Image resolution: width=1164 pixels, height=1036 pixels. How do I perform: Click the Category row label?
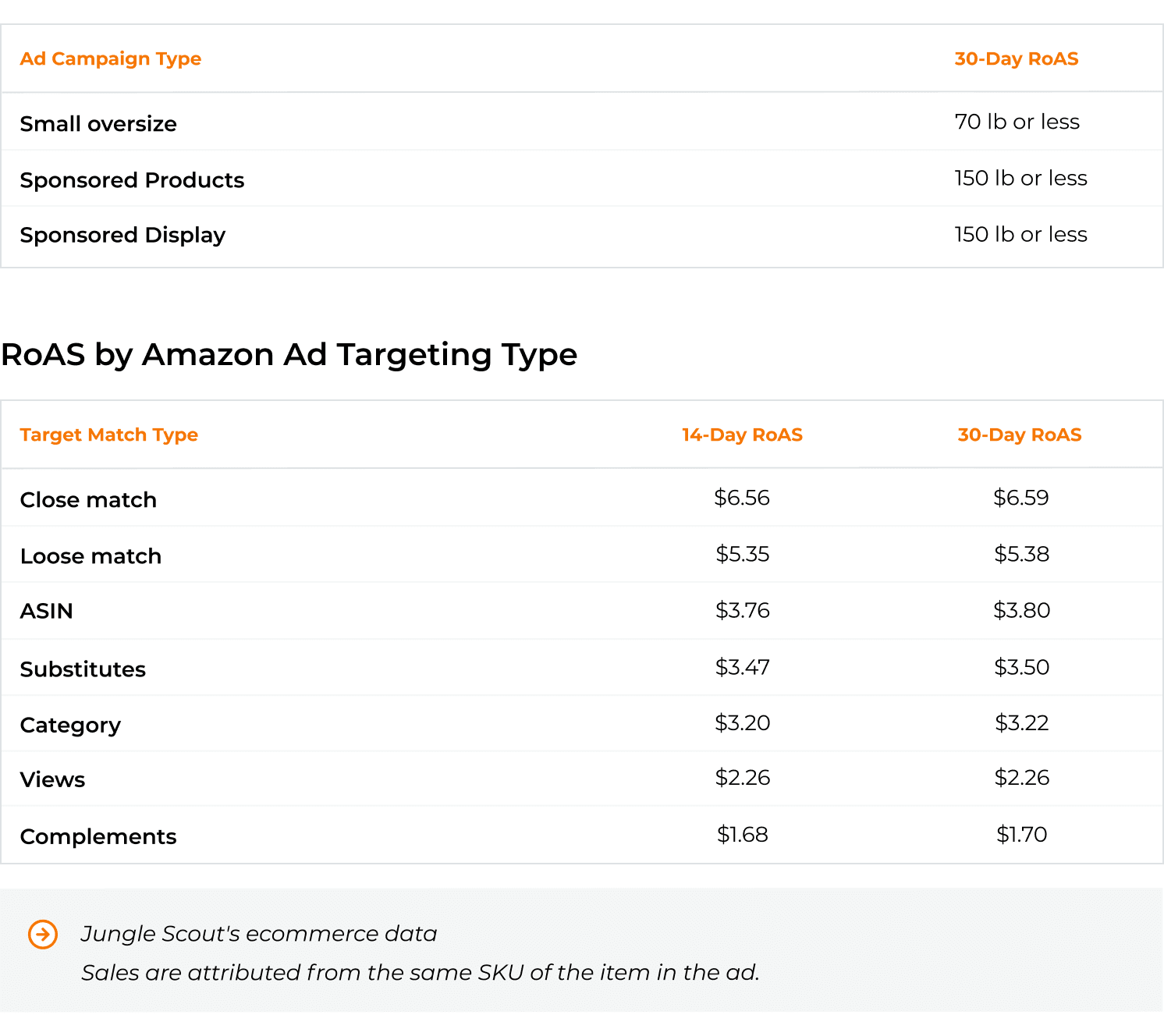(70, 726)
